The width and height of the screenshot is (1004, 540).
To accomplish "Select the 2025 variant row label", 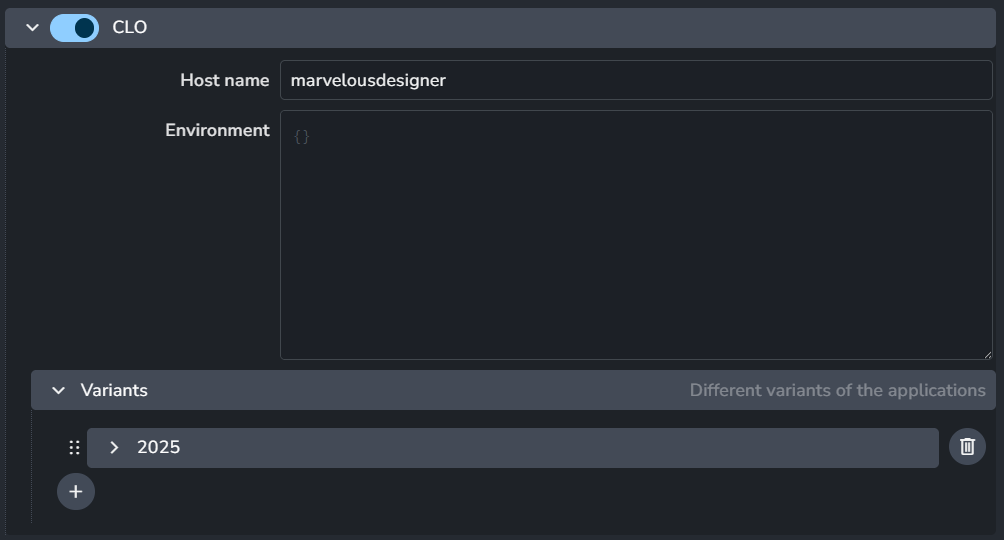I will 159,447.
